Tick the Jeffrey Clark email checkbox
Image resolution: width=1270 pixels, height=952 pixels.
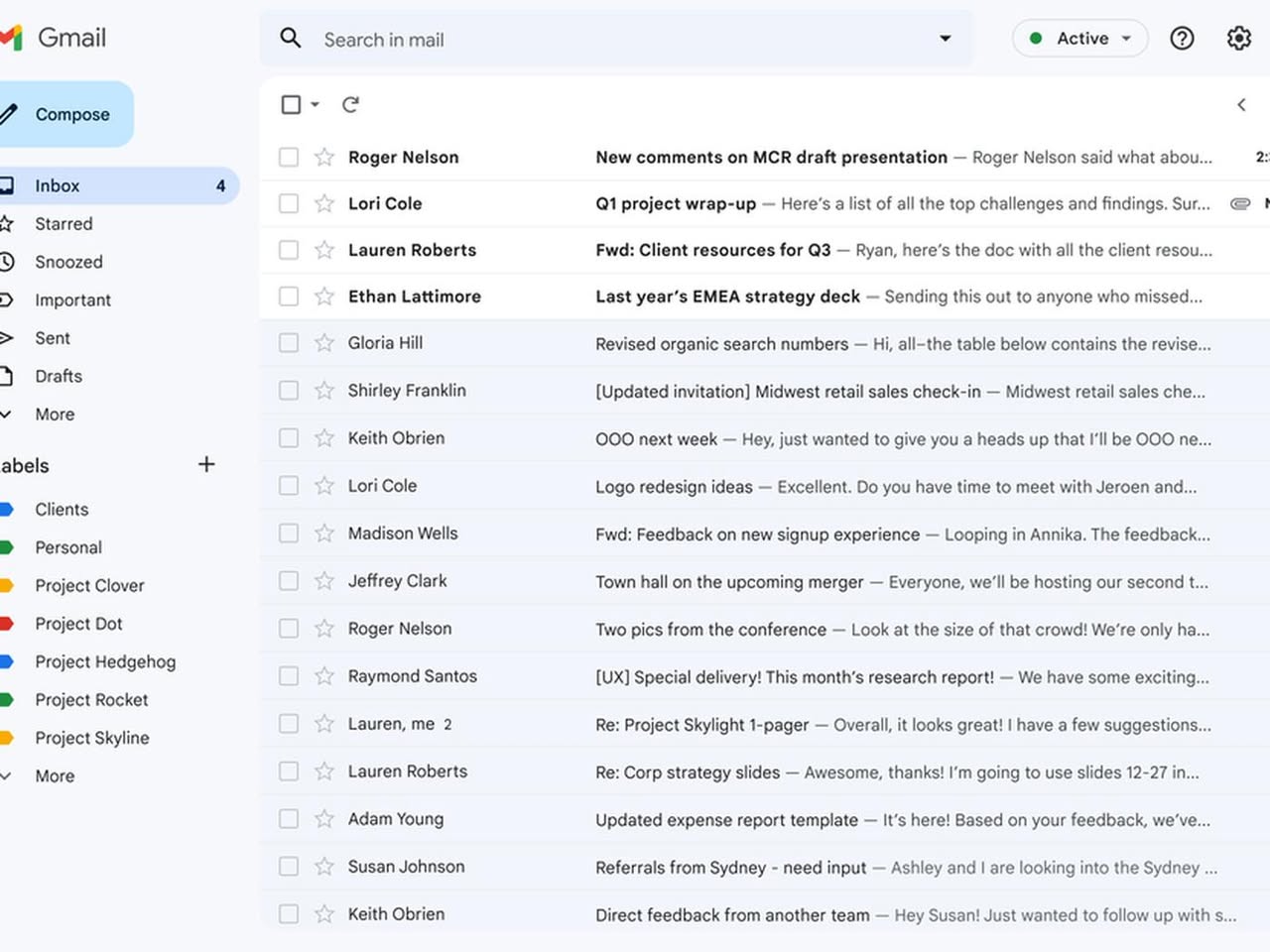[289, 581]
